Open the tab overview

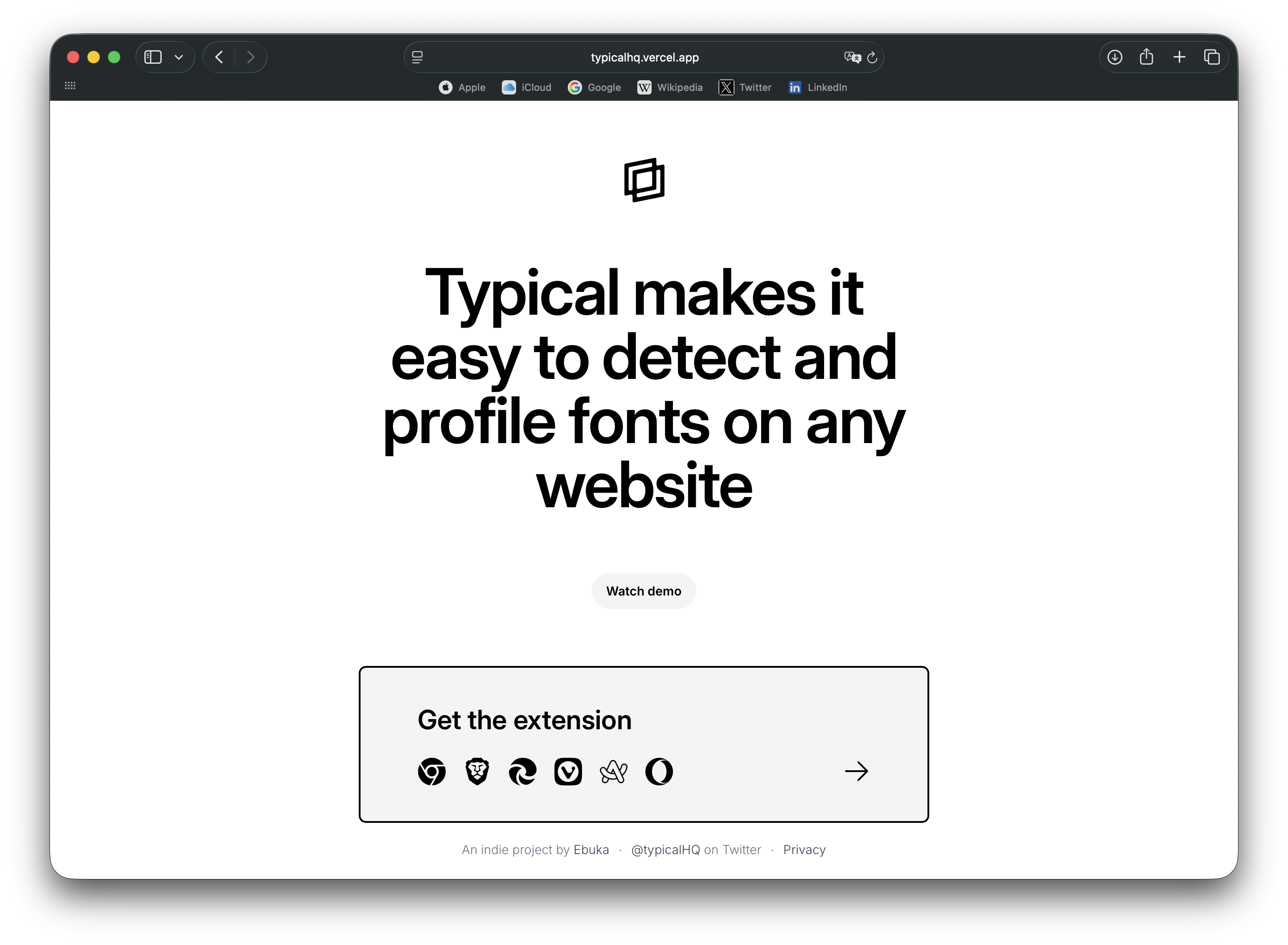pos(1211,57)
